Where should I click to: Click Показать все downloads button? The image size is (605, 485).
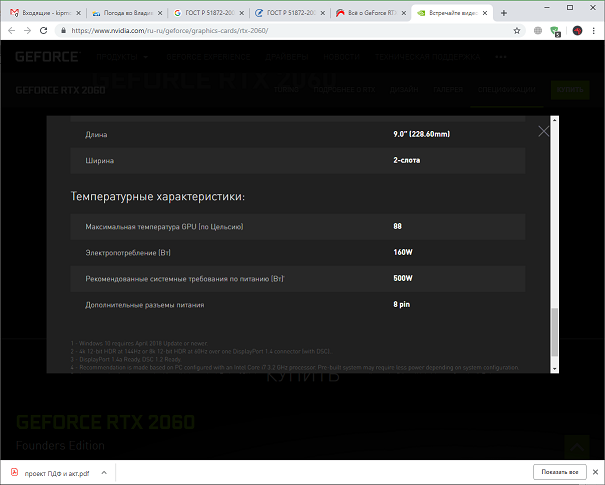coord(559,472)
